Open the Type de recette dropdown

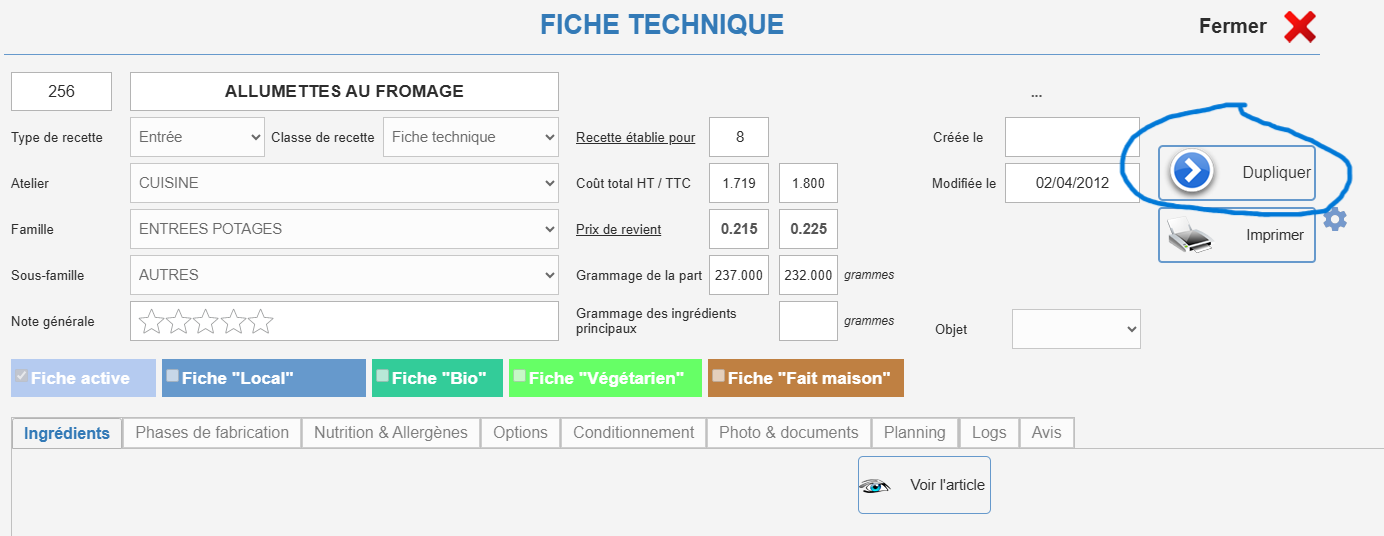point(198,137)
